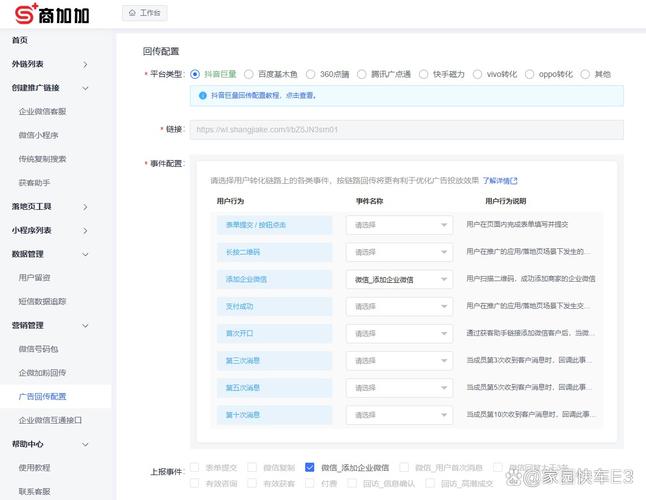Click the external-link icon beside 了解详情
The height and width of the screenshot is (500, 646).
tap(514, 181)
